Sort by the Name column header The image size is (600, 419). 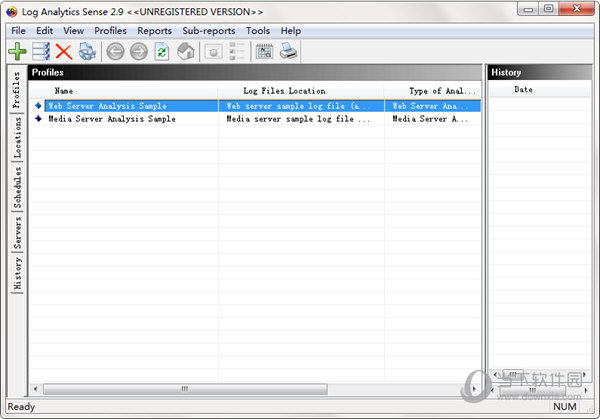click(x=124, y=91)
